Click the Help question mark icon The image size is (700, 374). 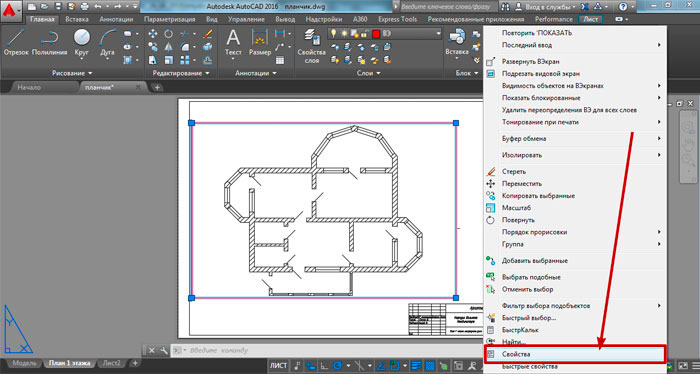click(623, 7)
